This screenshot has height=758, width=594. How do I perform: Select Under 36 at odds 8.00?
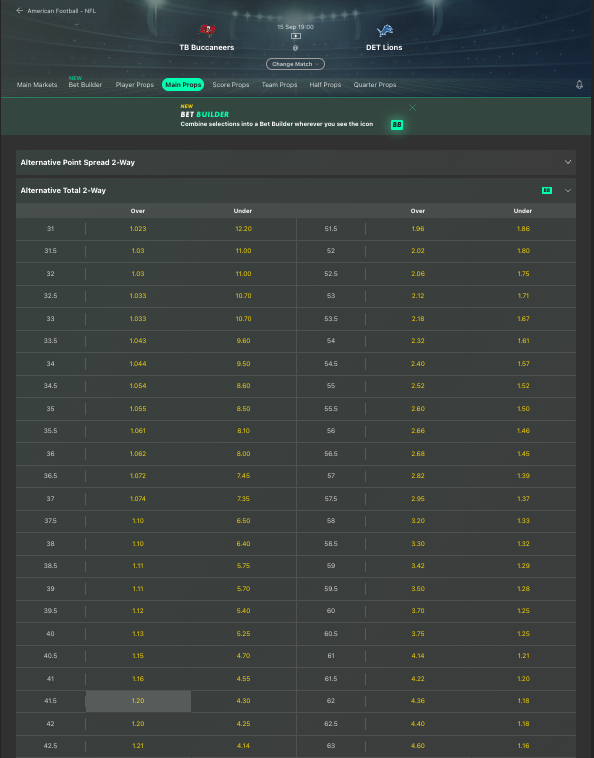(243, 453)
